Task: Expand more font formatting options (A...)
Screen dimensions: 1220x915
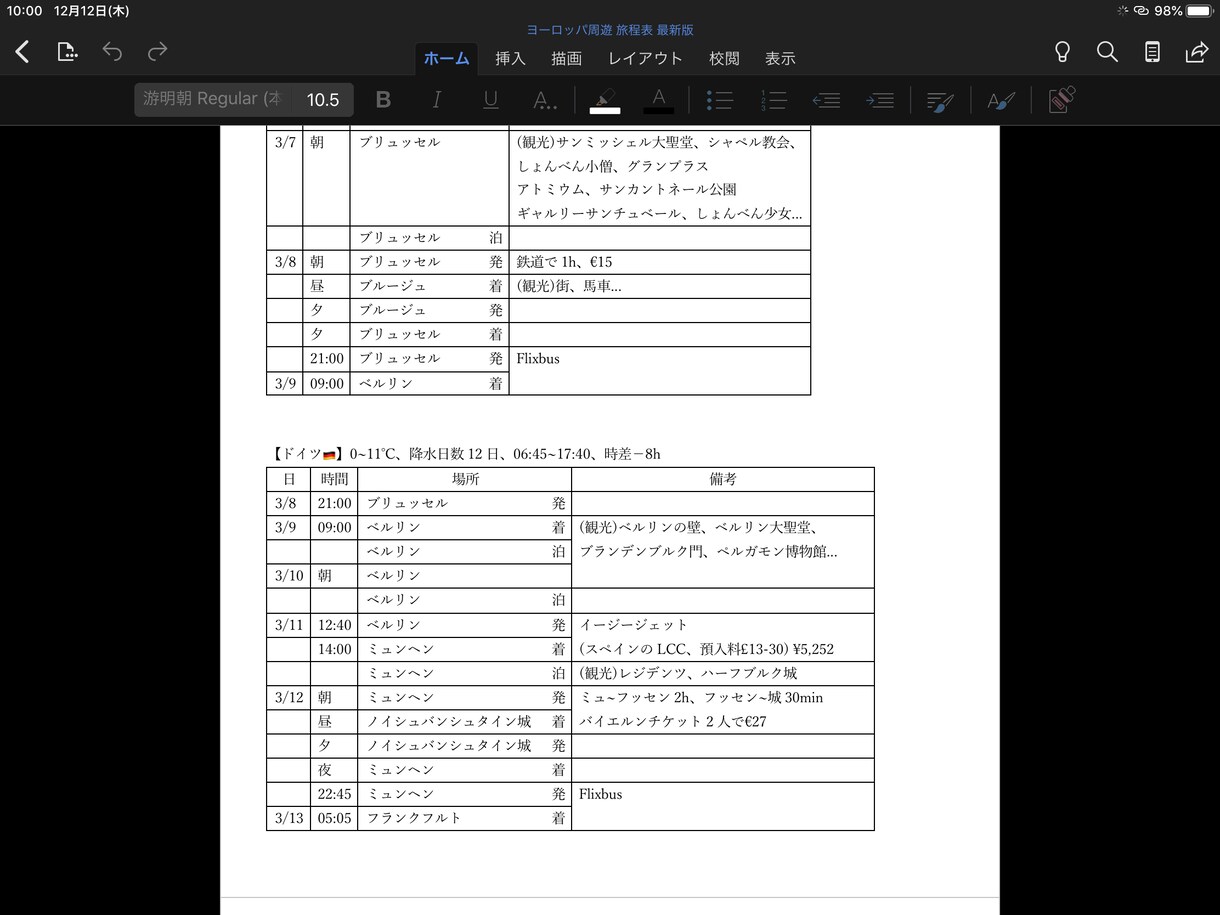Action: coord(544,100)
